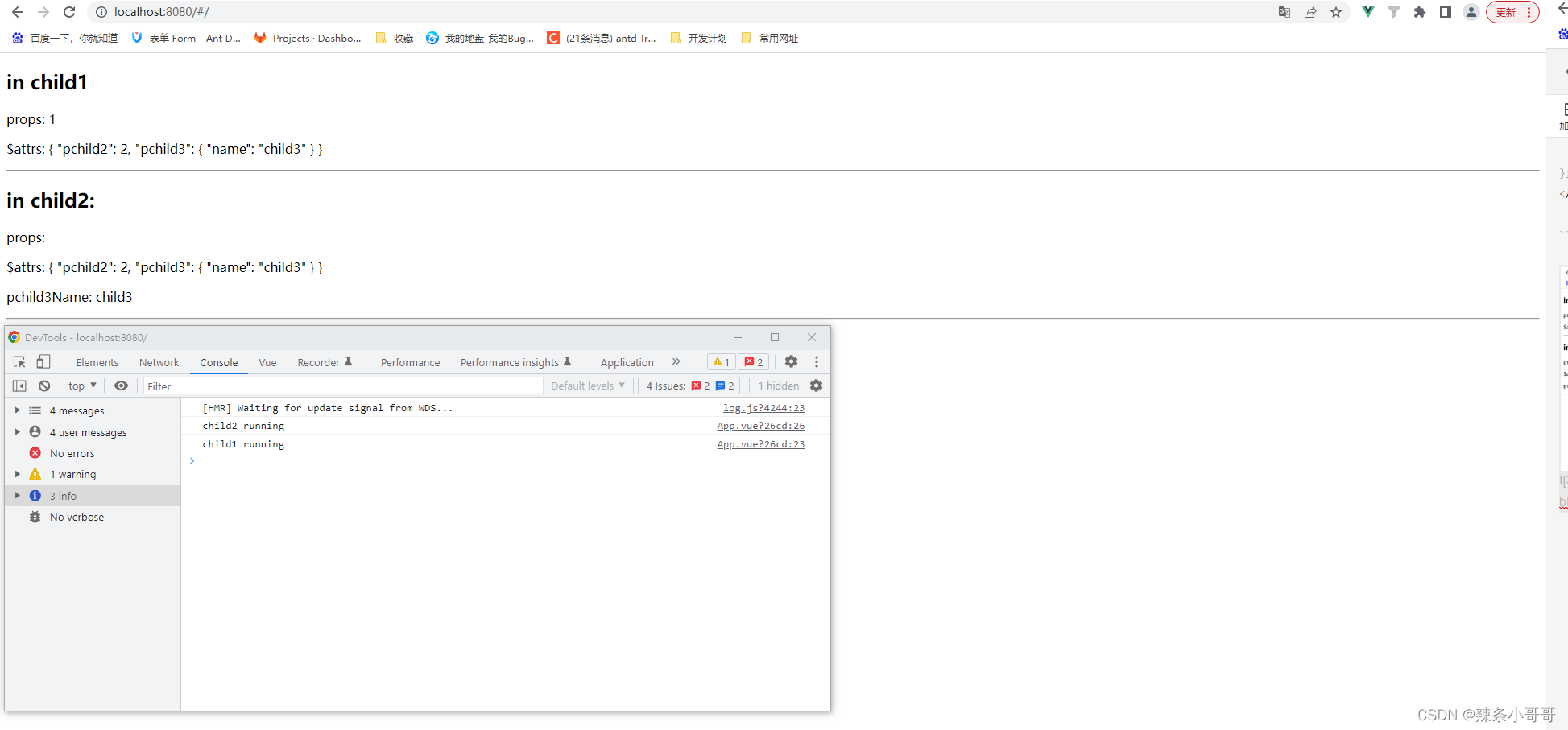Open DevTools three-dot customize menu
The height and width of the screenshot is (730, 1568).
816,362
